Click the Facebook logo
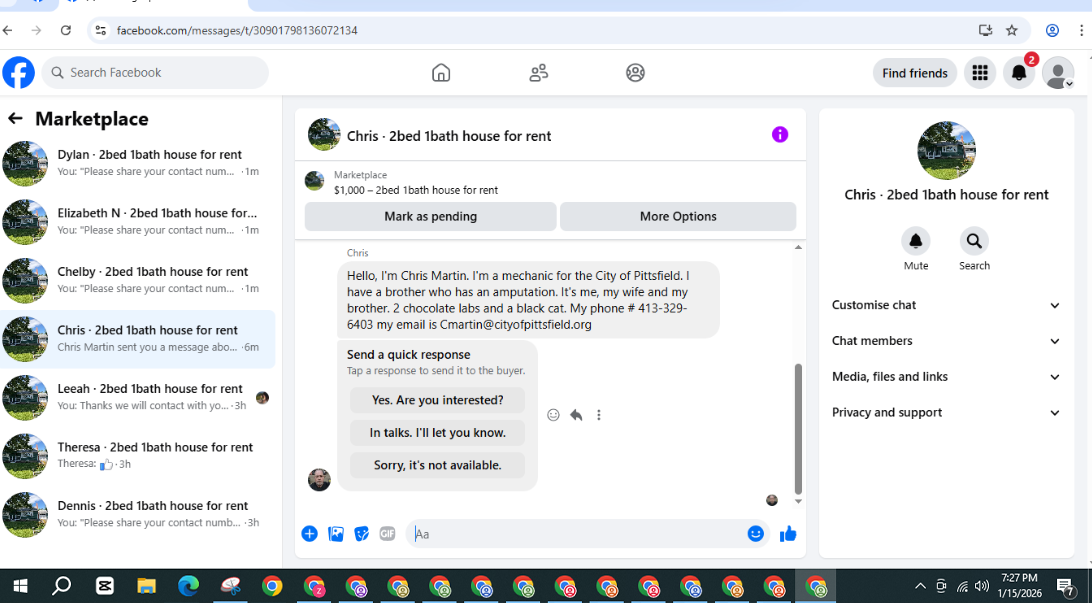The height and width of the screenshot is (603, 1092). pos(18,72)
